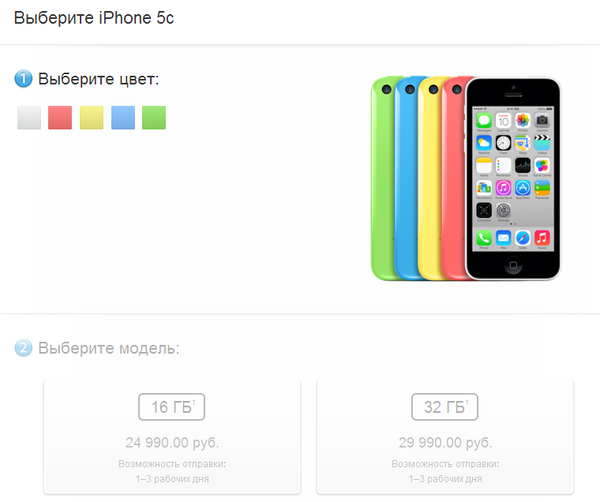The width and height of the screenshot is (600, 502).
Task: Click the Phone icon in phone dock
Action: [484, 238]
